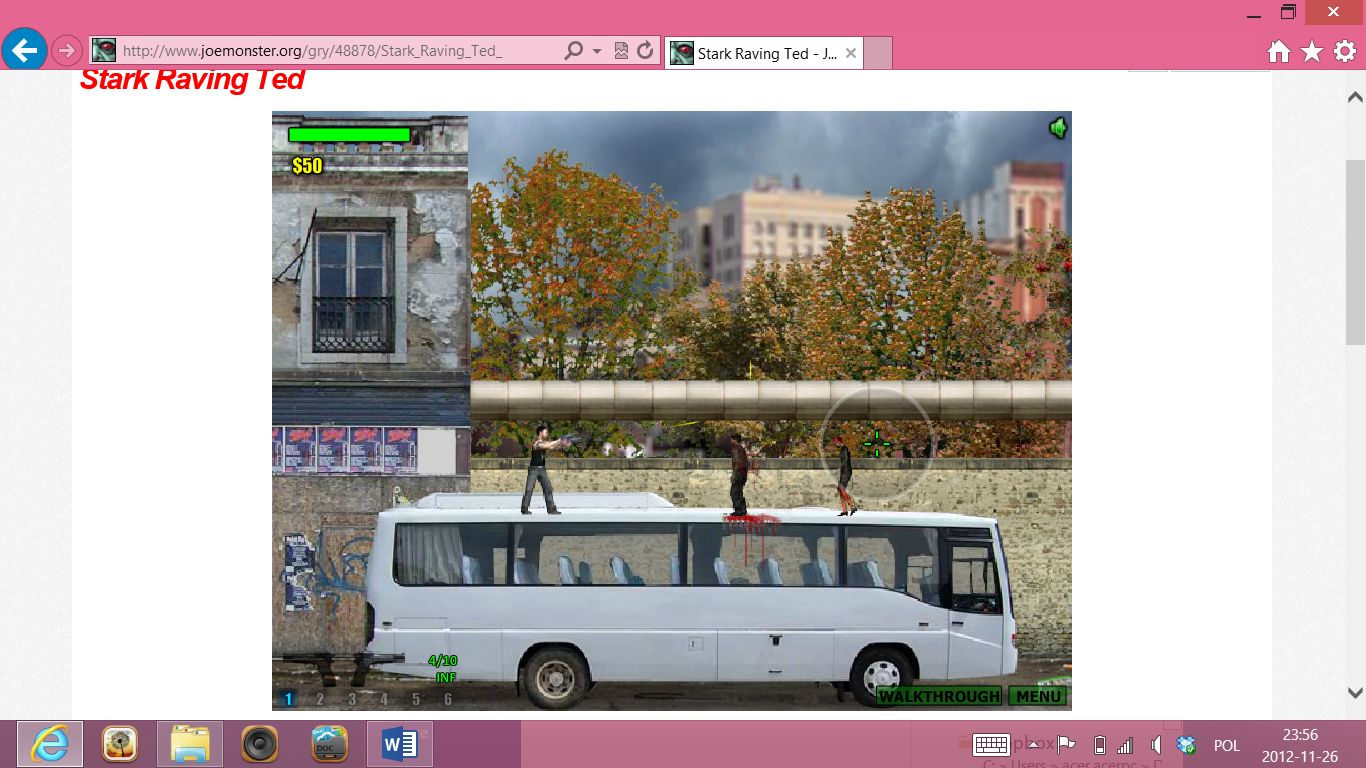Open the browser Home page icon
This screenshot has height=768, width=1366.
pyautogui.click(x=1278, y=52)
